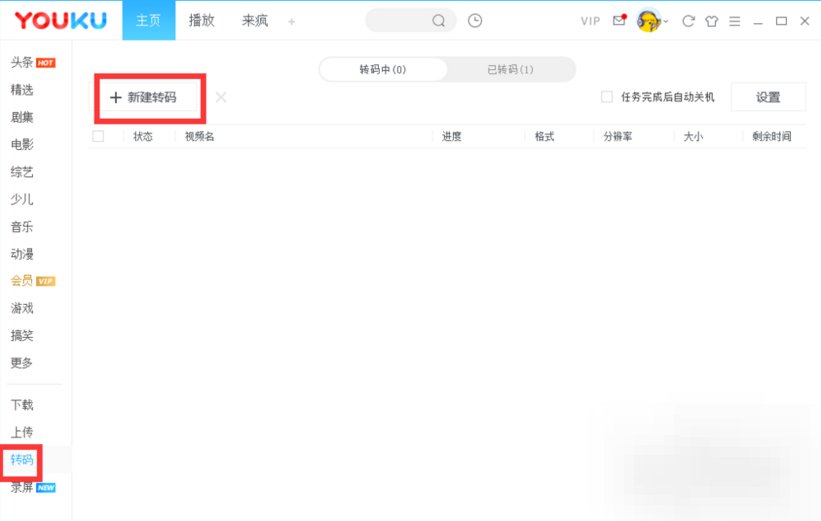Click inside the search input field
Image resolution: width=821 pixels, height=521 pixels.
point(399,21)
